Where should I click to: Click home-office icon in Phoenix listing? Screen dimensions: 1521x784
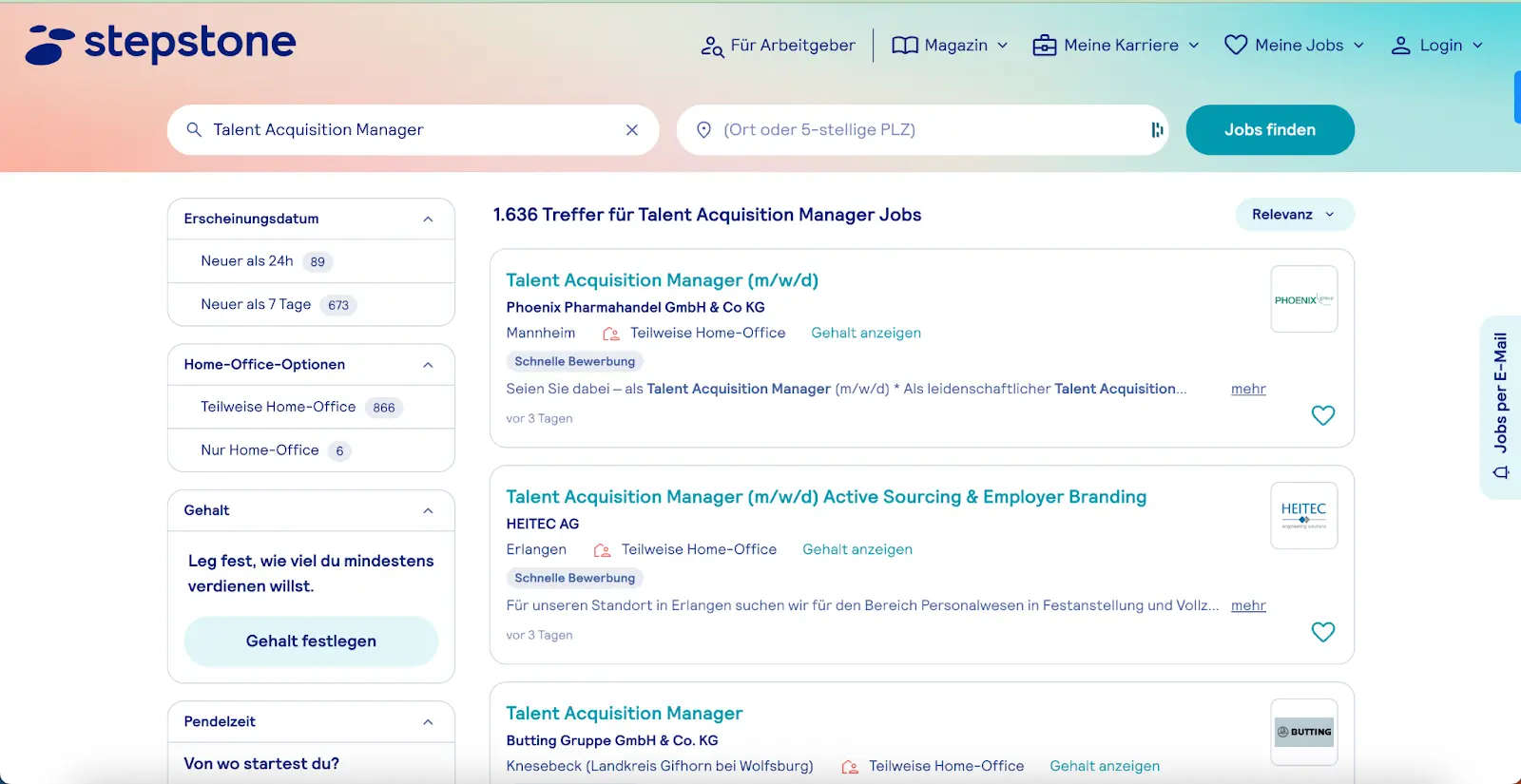pyautogui.click(x=611, y=334)
